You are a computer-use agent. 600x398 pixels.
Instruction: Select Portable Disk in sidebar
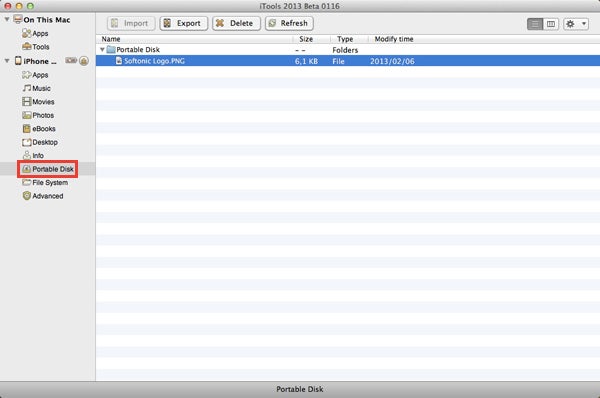coord(47,169)
